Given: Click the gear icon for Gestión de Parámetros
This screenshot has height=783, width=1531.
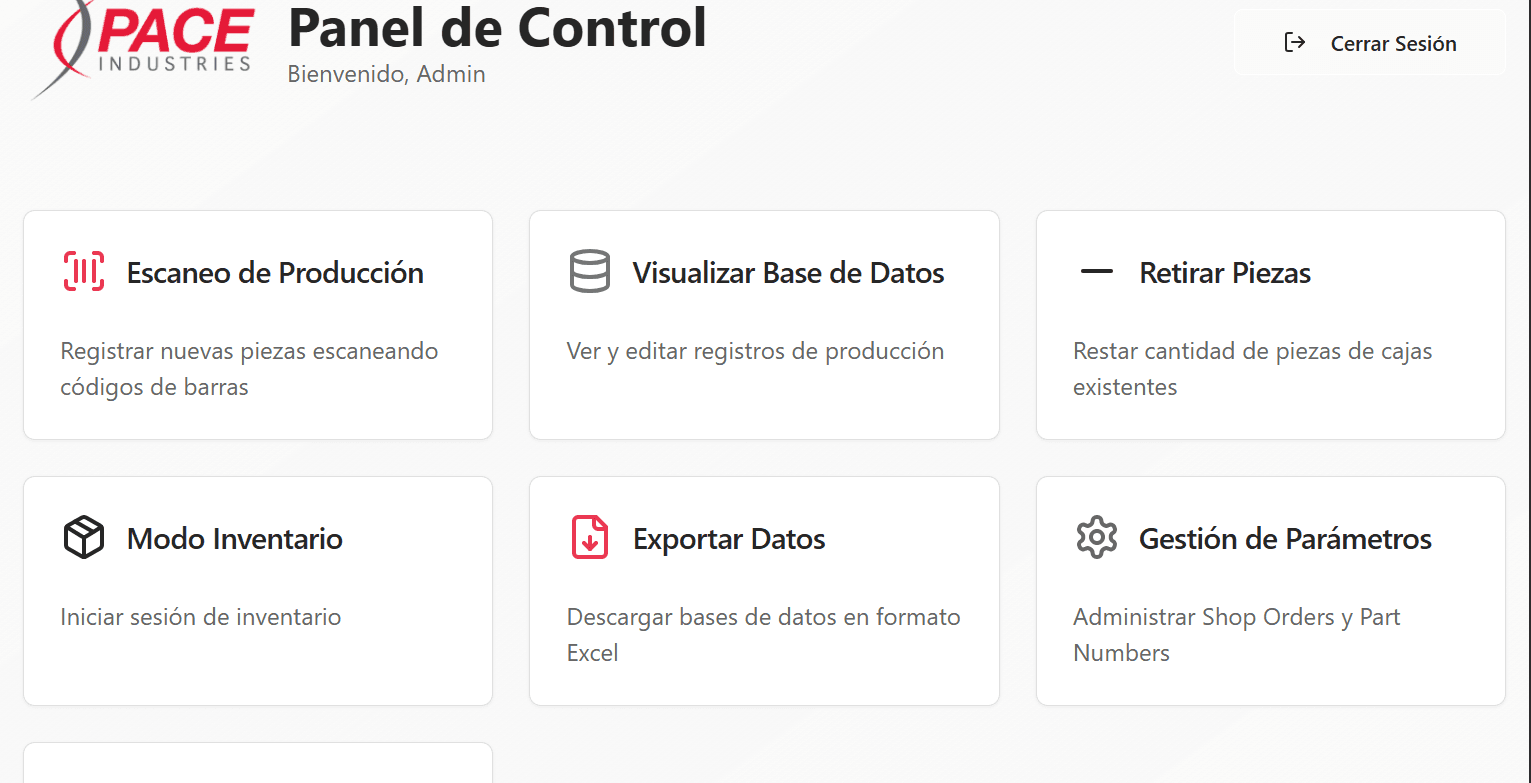Looking at the screenshot, I should point(1096,538).
